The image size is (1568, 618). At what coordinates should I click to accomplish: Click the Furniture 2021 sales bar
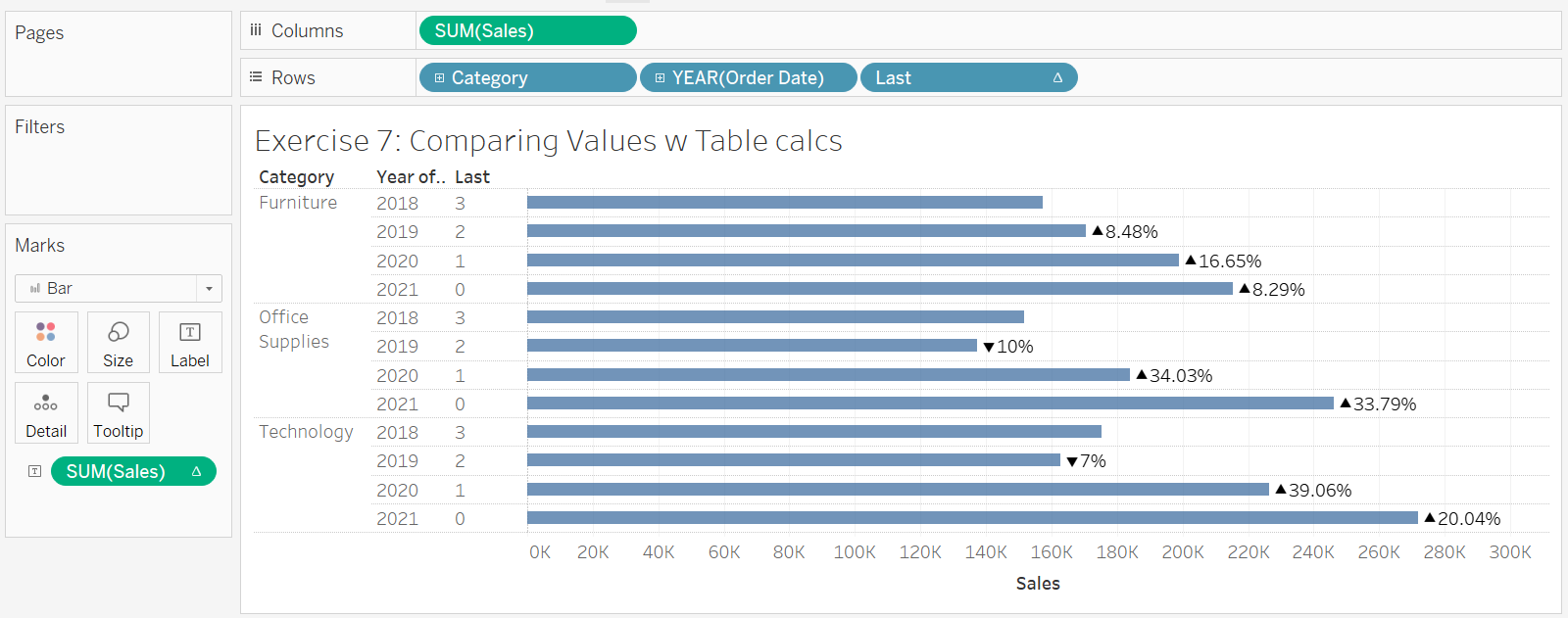click(x=879, y=289)
